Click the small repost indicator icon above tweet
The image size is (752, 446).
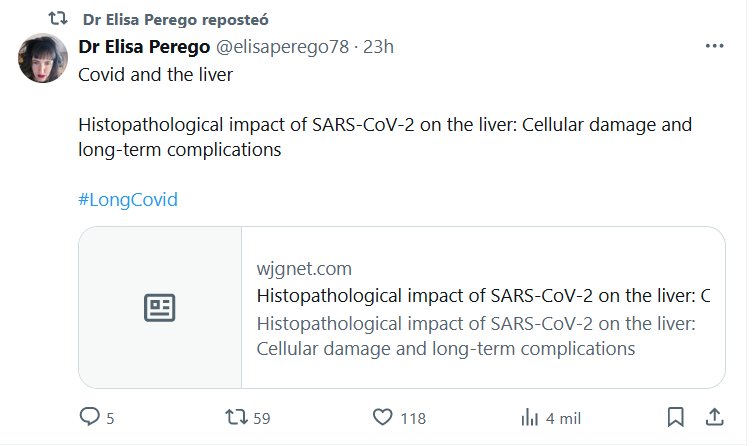(59, 19)
